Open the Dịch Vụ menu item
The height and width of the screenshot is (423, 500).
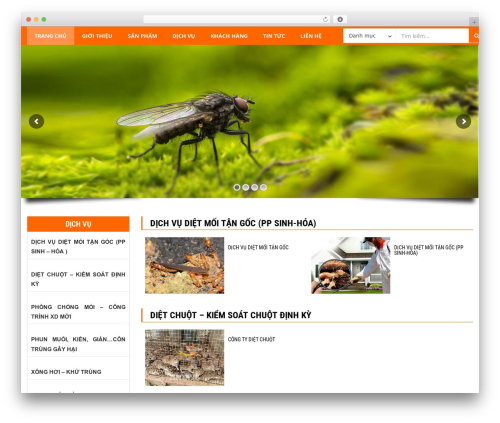184,36
